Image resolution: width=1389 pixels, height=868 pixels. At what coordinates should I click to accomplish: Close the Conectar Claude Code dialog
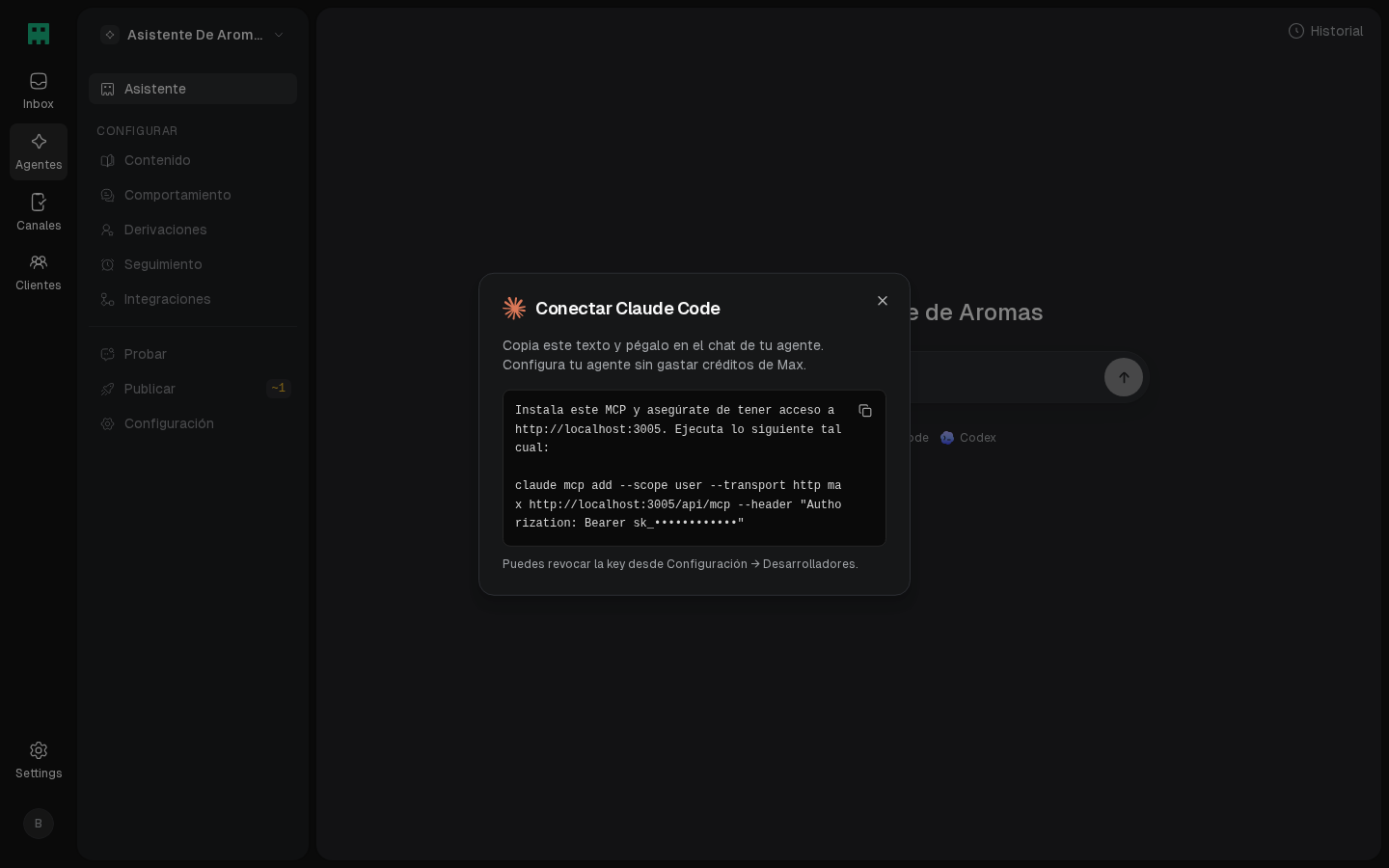pyautogui.click(x=883, y=301)
